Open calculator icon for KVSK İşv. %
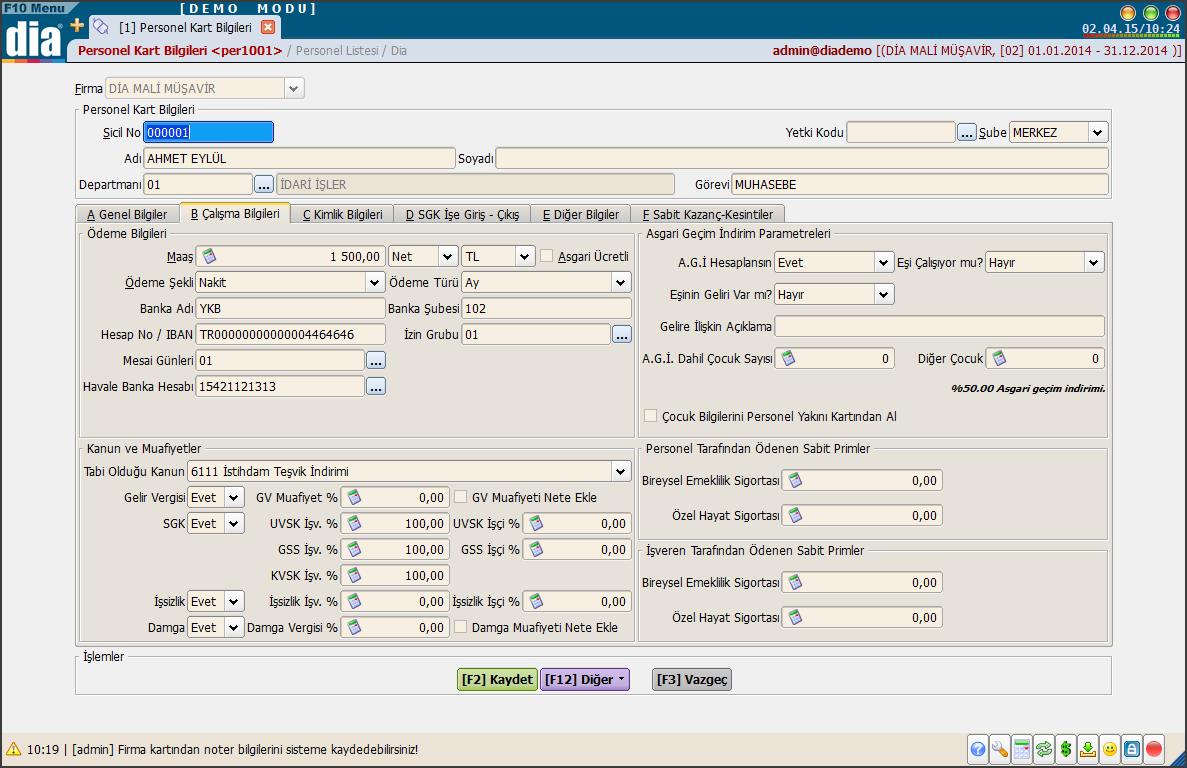Screen dimensions: 1187x768 (x=354, y=575)
